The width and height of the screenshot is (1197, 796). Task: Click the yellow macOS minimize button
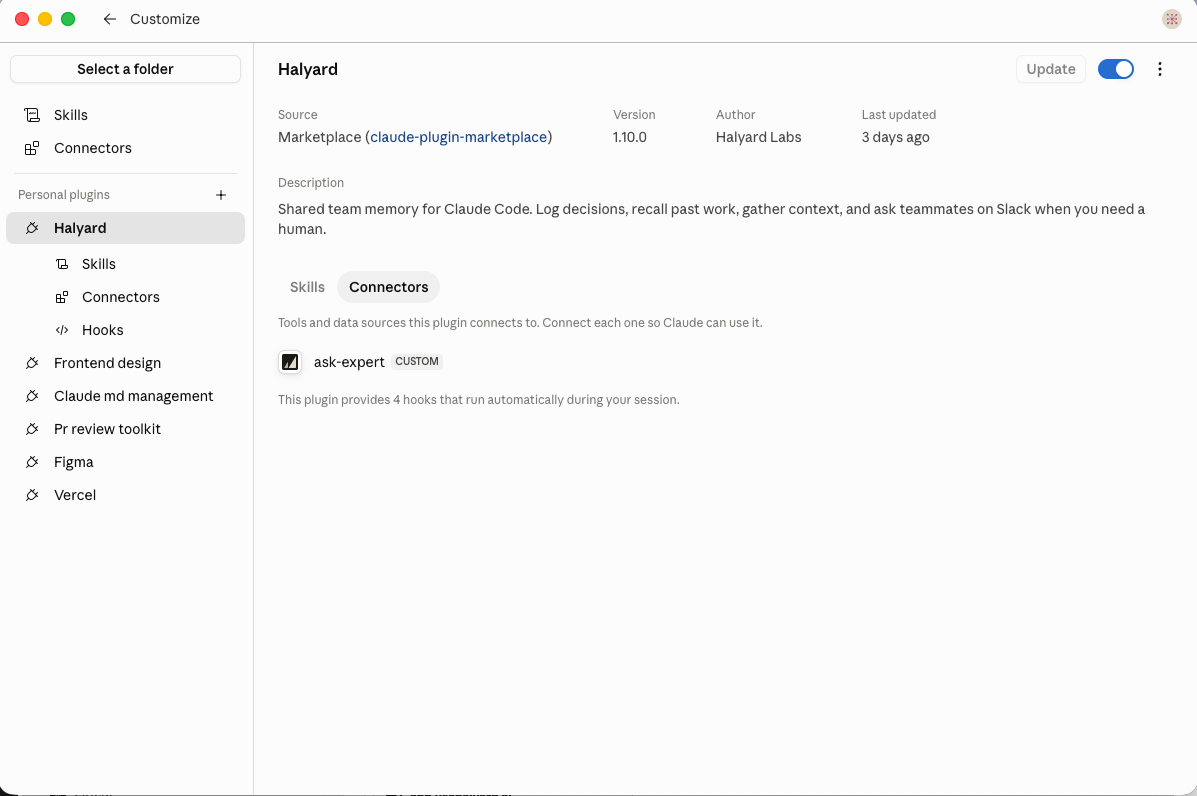[45, 19]
